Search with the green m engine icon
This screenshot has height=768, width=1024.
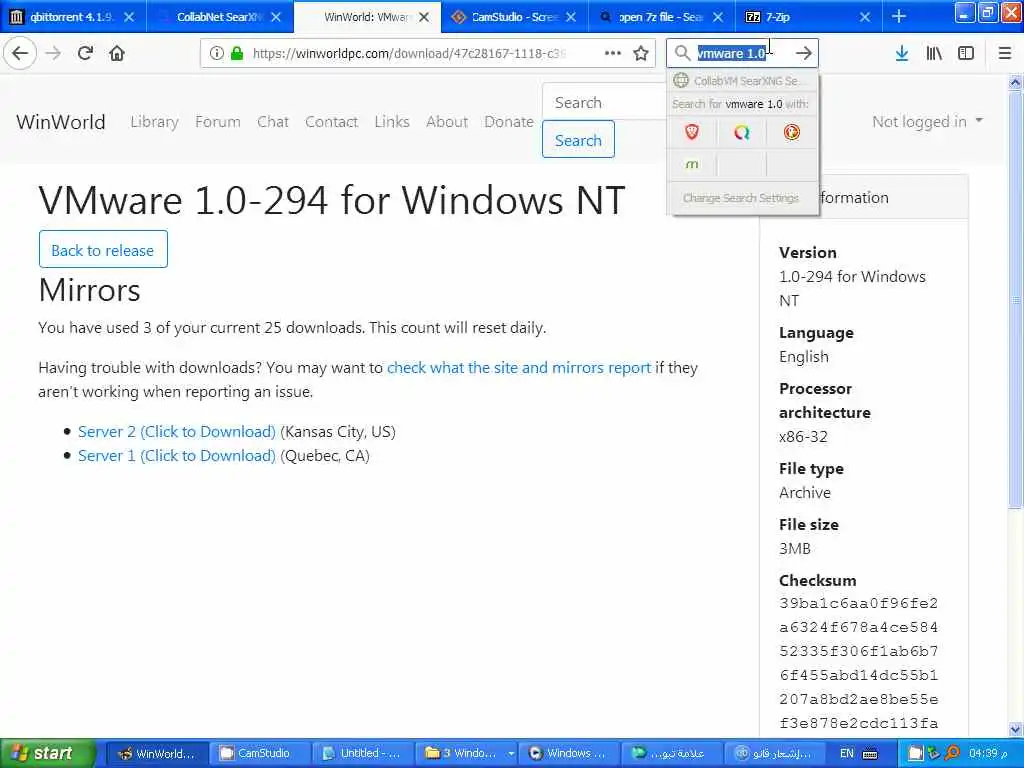[692, 165]
